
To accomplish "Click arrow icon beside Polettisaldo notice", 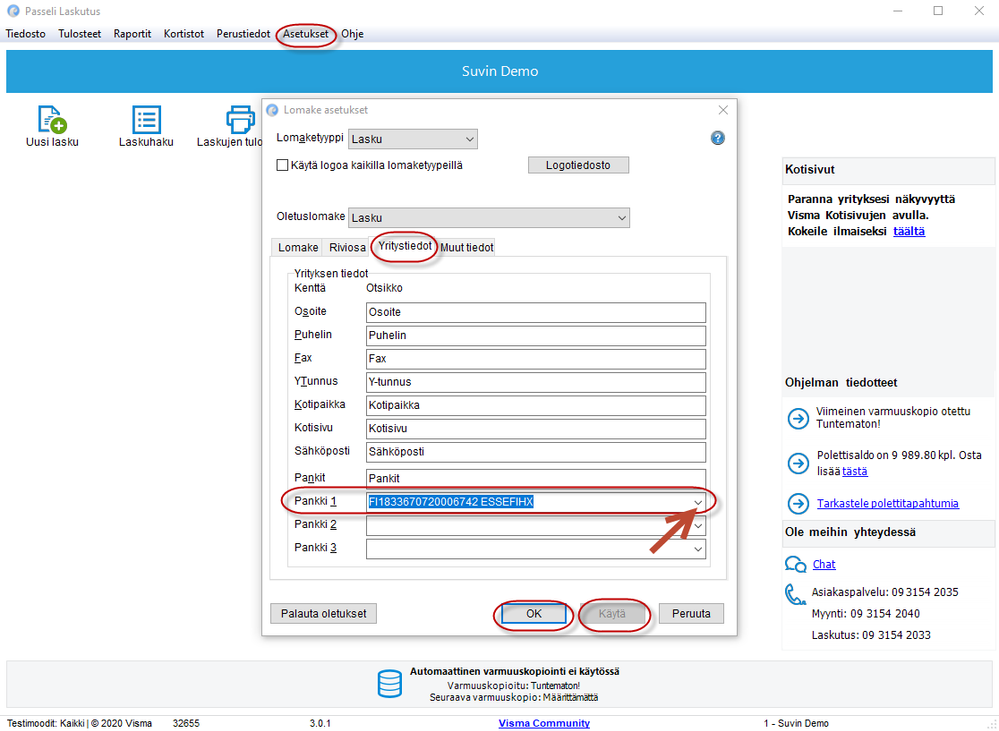I will 798,463.
